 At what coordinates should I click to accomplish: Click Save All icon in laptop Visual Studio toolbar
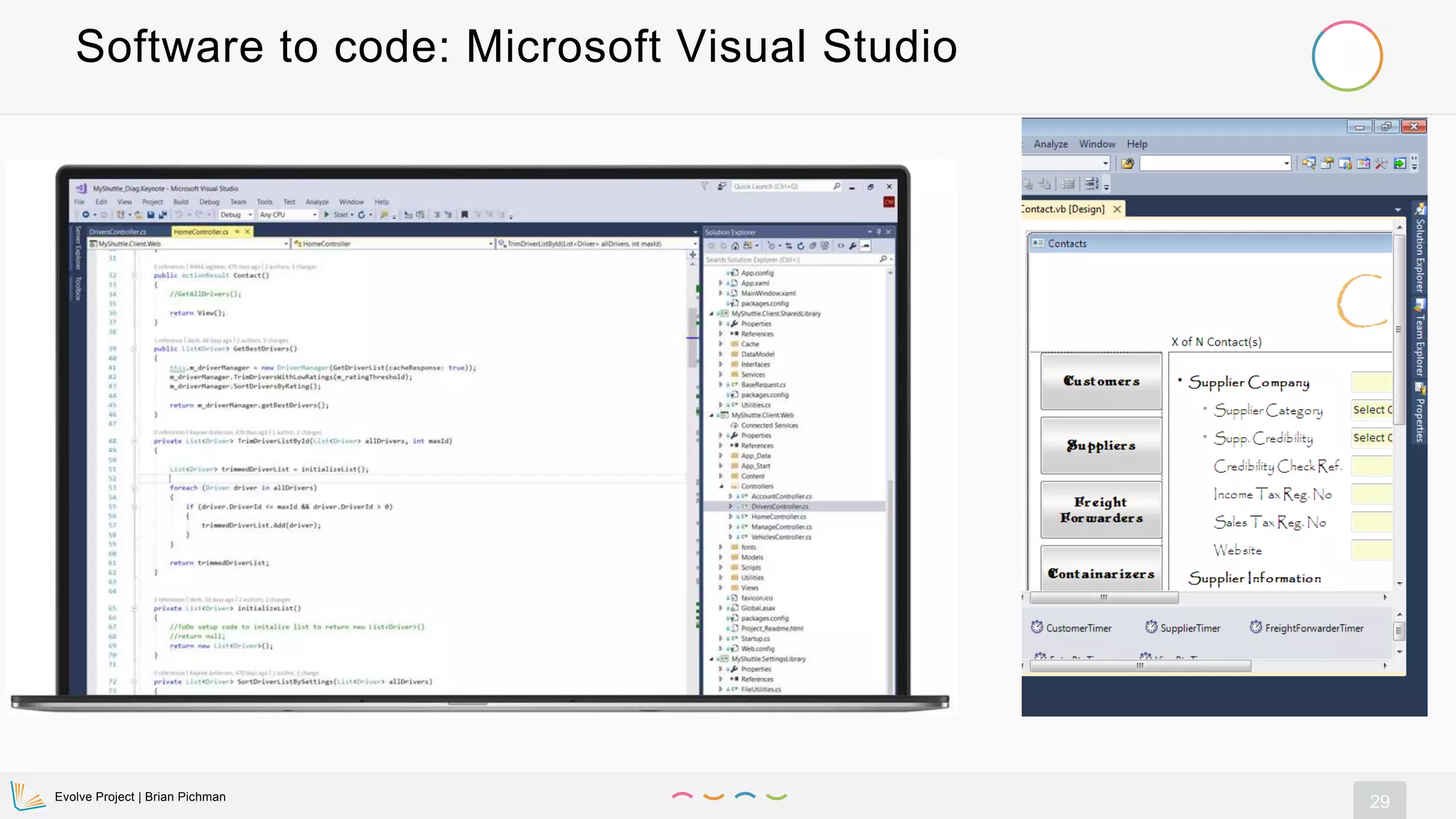pos(163,215)
